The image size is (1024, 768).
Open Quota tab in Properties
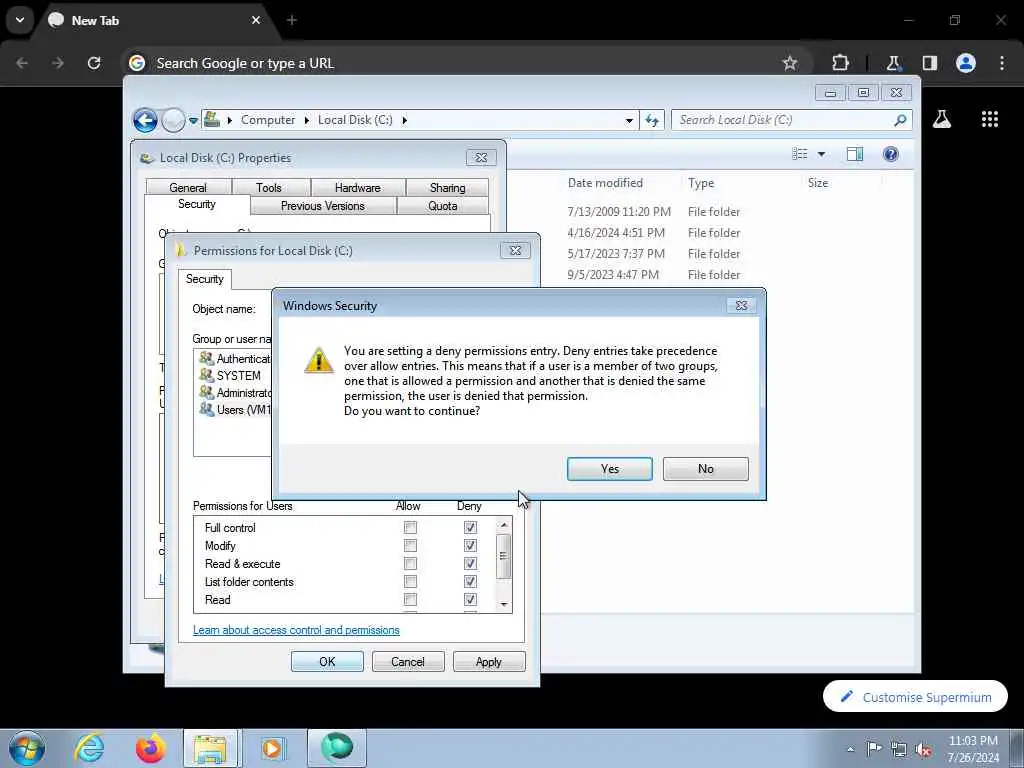pos(443,206)
